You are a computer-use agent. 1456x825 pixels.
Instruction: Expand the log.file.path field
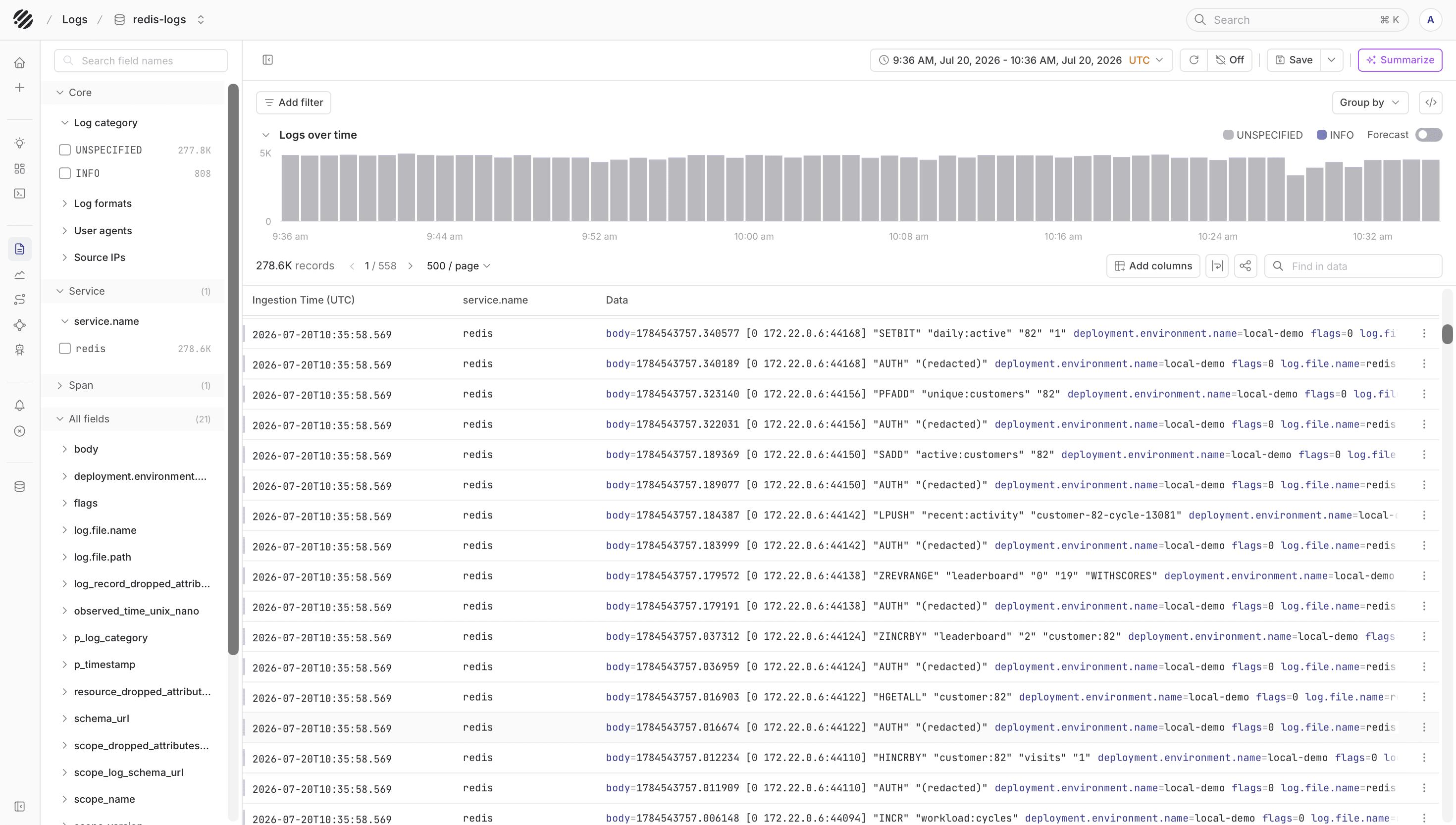(x=64, y=557)
